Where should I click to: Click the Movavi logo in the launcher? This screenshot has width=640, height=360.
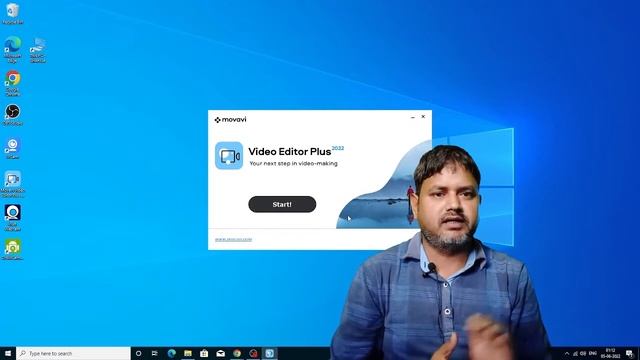coord(231,120)
